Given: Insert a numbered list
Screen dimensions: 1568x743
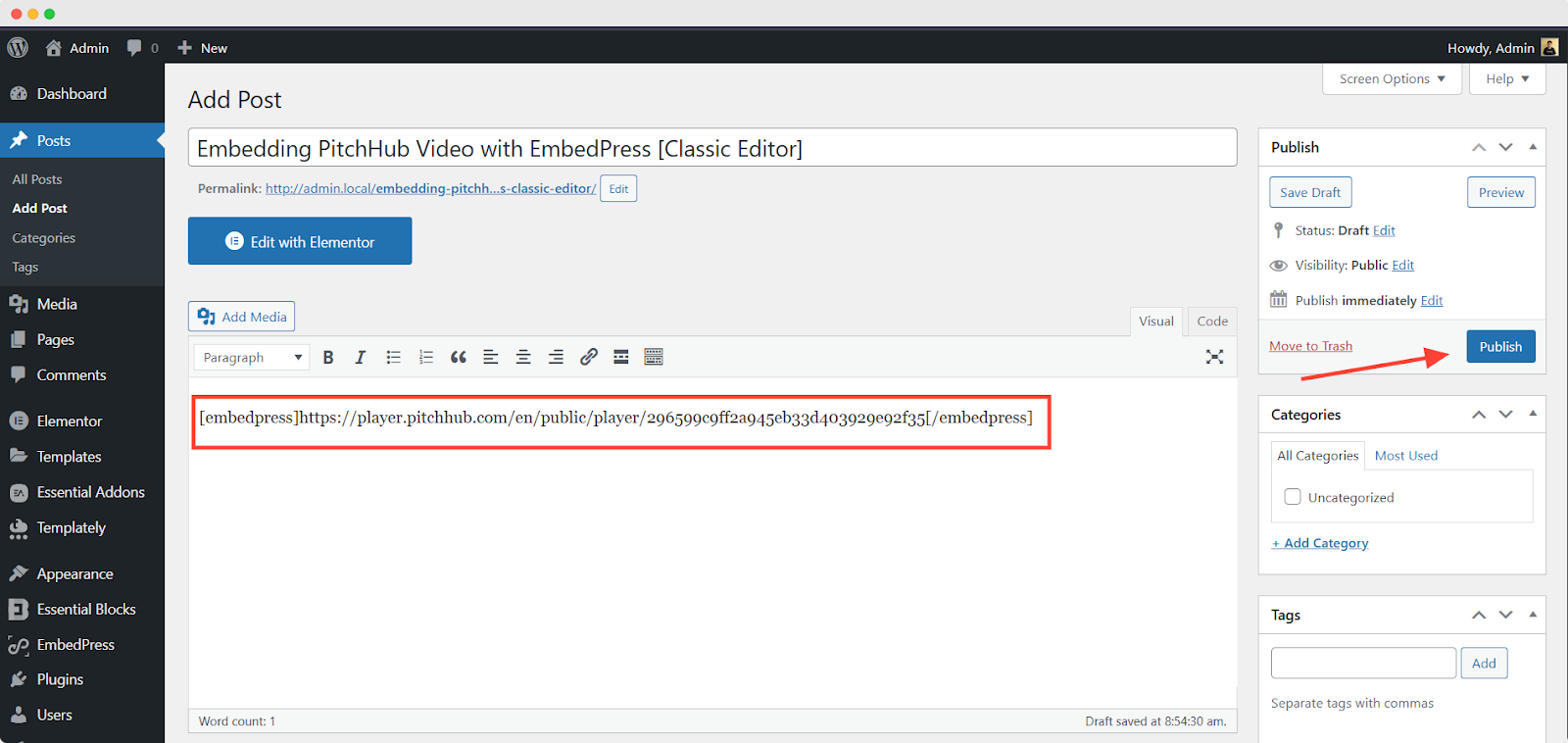Looking at the screenshot, I should point(425,357).
